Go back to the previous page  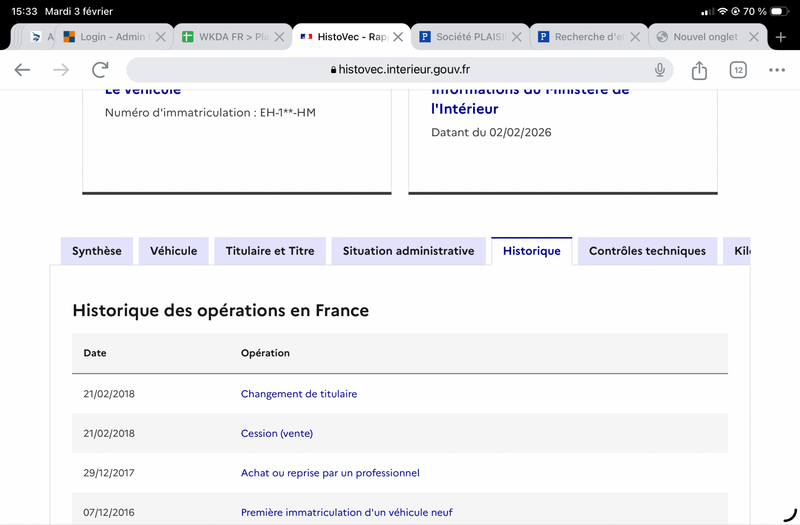tap(22, 70)
